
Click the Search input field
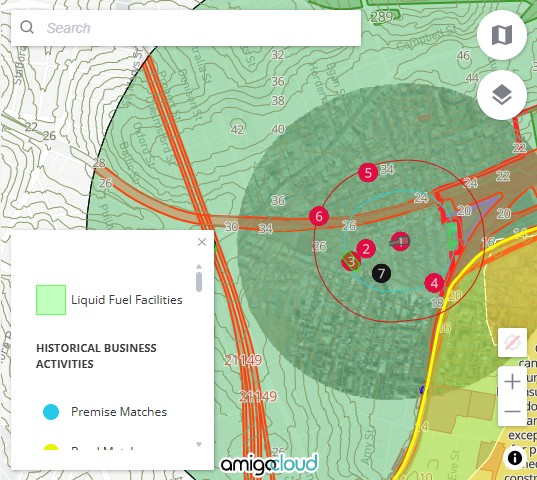click(x=202, y=28)
